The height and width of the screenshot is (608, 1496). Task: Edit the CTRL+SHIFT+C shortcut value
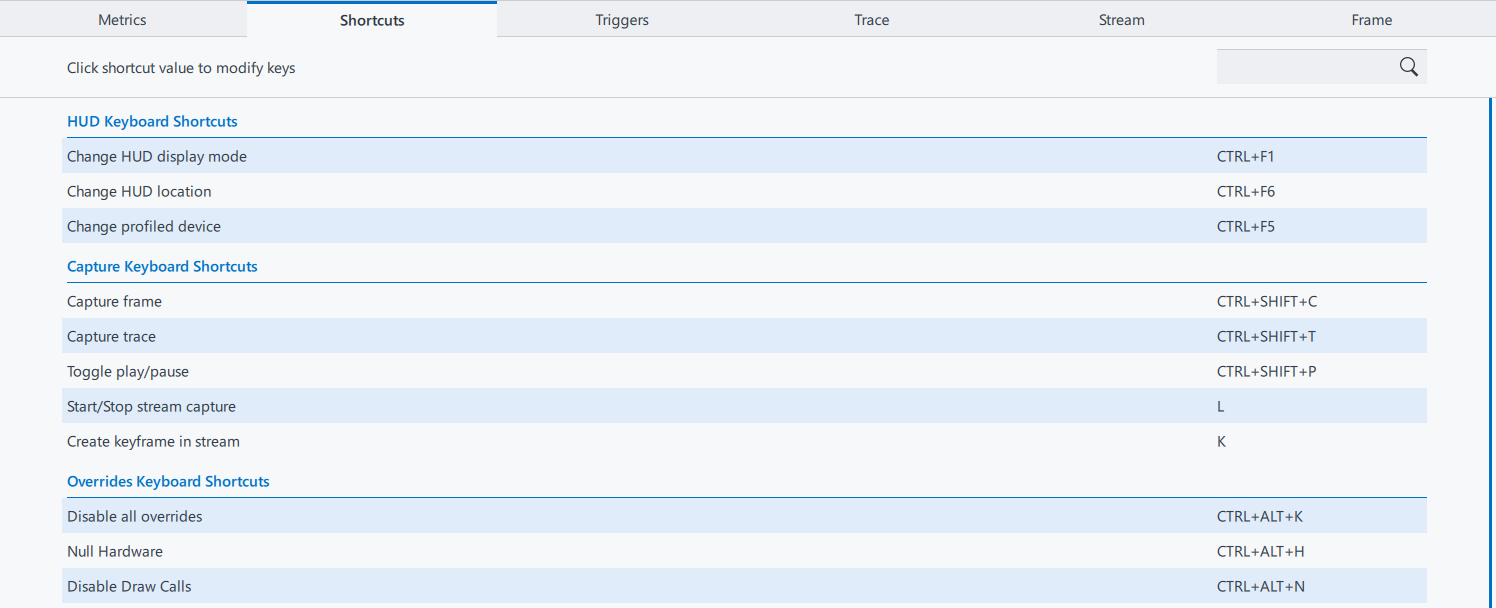point(1267,301)
